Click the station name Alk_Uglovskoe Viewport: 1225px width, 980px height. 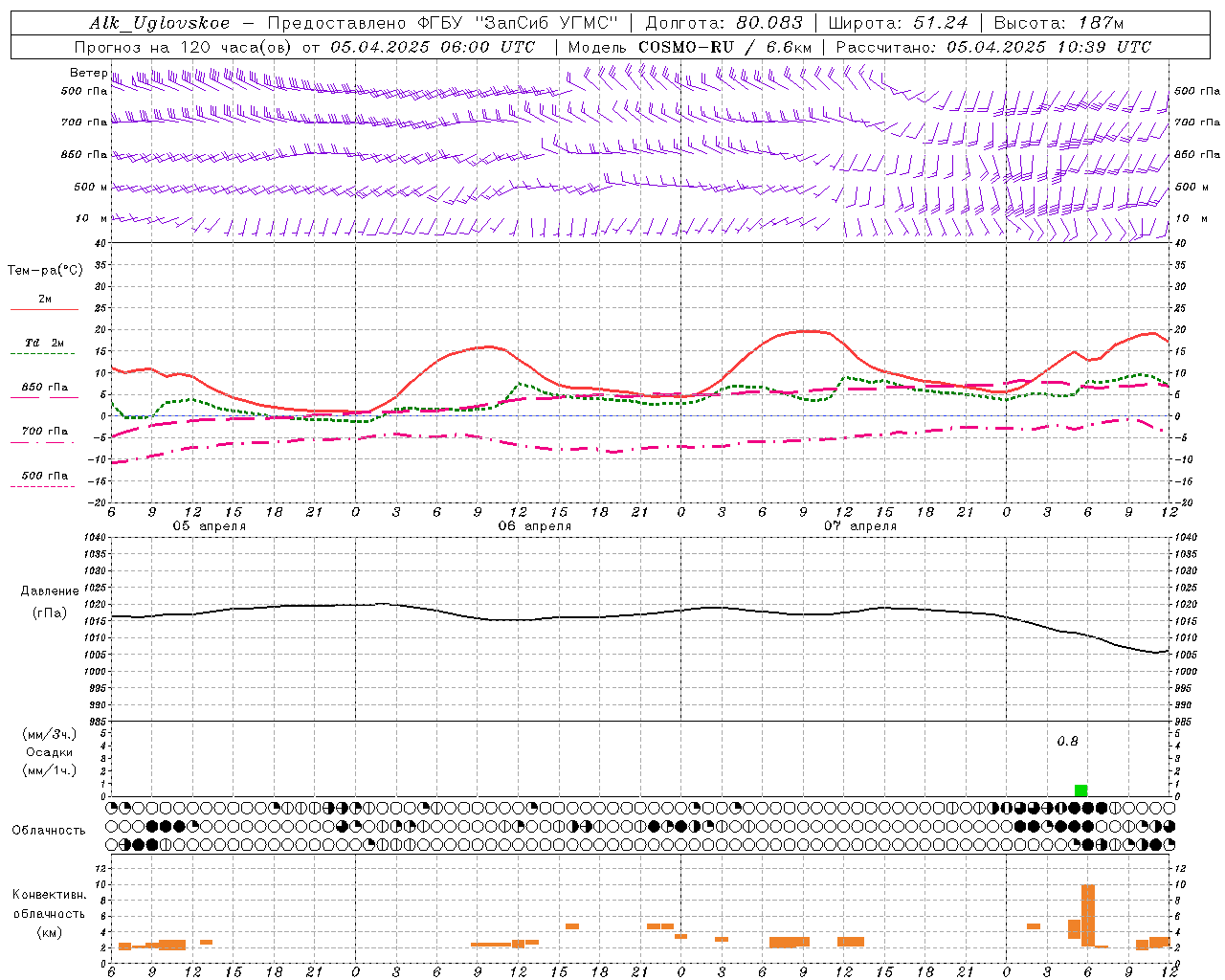coord(160,23)
